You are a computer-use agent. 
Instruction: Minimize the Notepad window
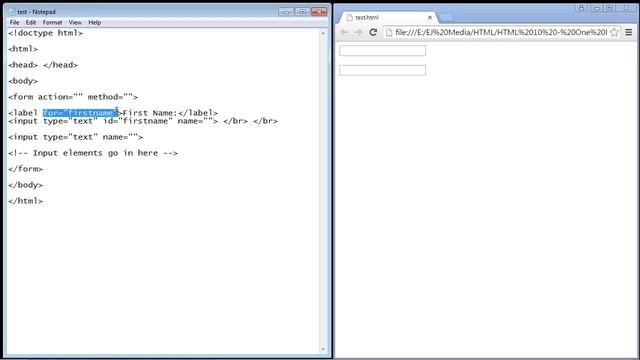pos(286,12)
